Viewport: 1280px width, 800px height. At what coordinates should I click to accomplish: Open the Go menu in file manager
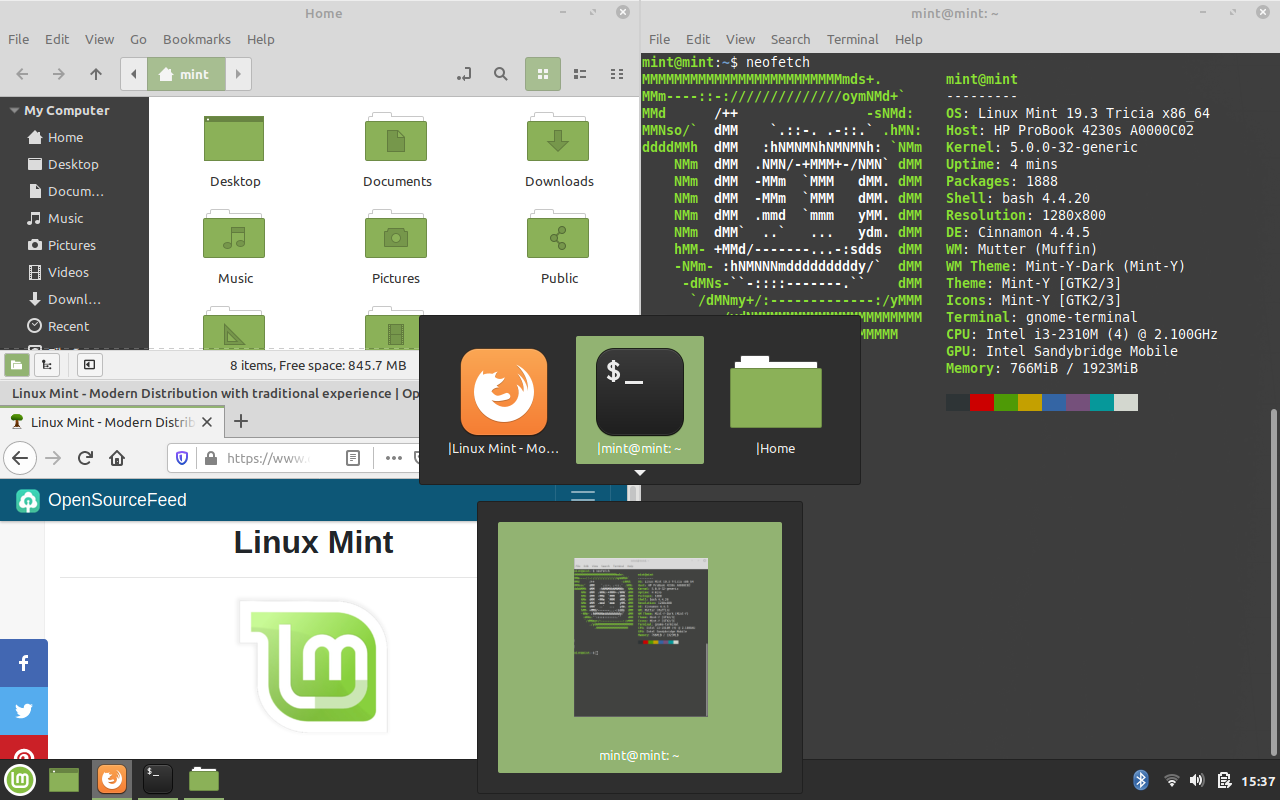click(138, 40)
